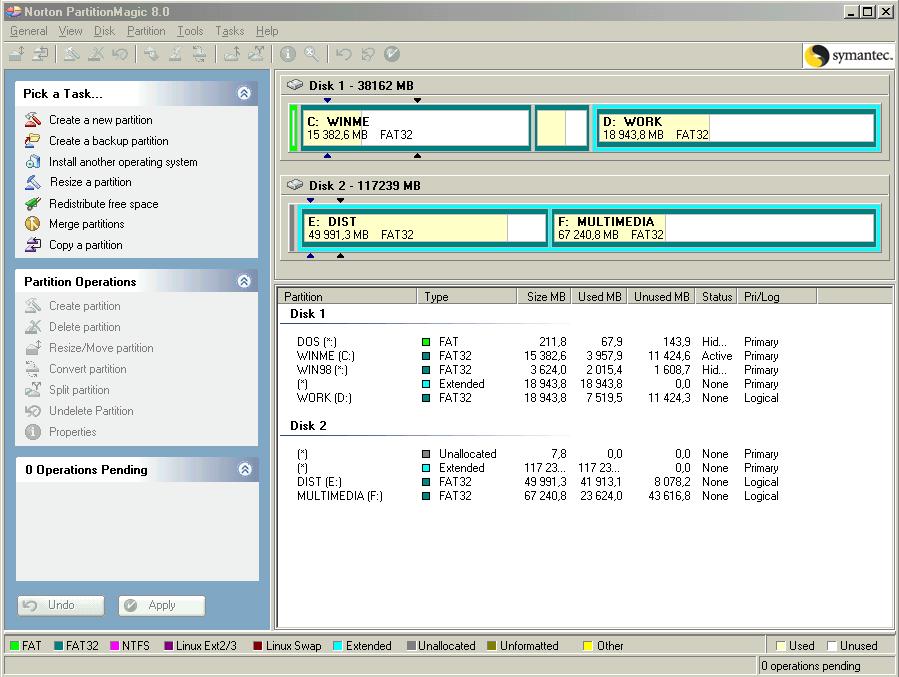
Task: Open the Tasks menu
Action: pos(230,31)
